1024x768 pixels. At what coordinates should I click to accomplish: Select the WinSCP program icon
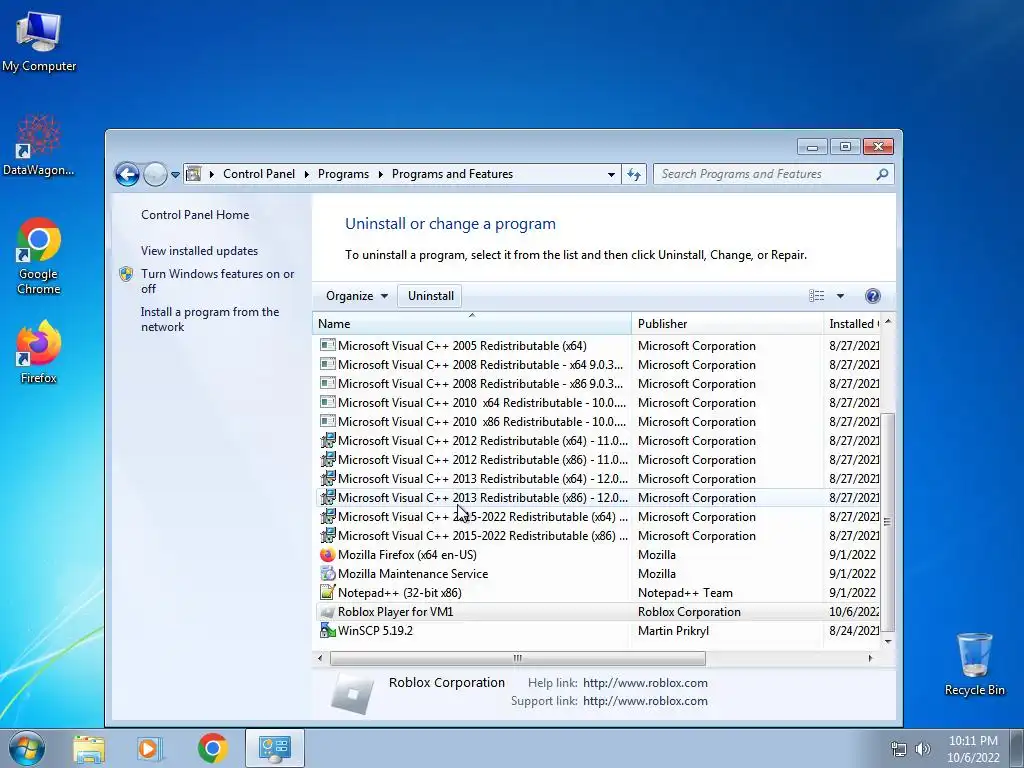click(327, 630)
